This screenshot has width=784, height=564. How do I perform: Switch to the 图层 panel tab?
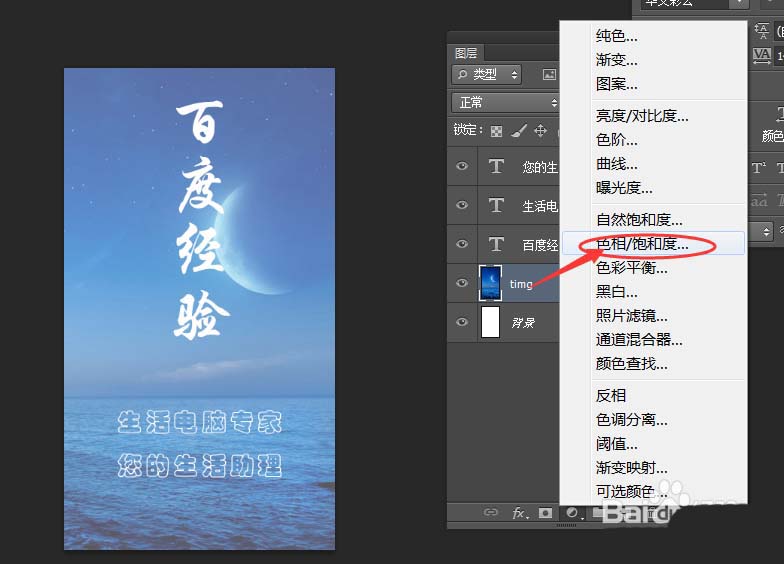(466, 53)
